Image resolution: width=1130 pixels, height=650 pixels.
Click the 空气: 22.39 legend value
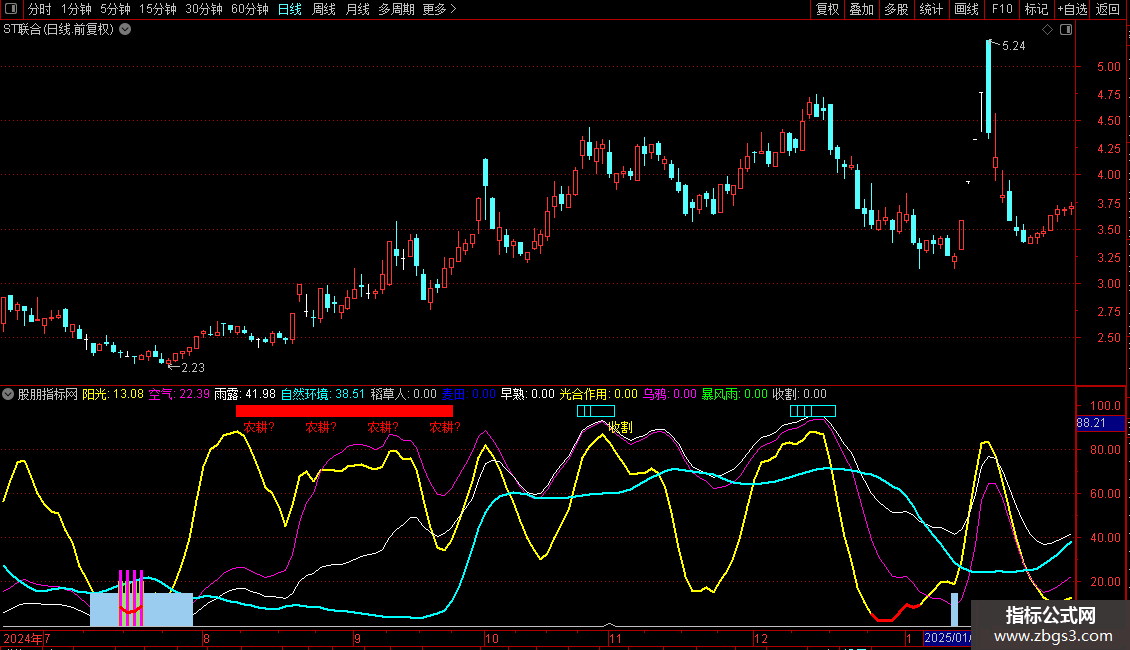(179, 394)
